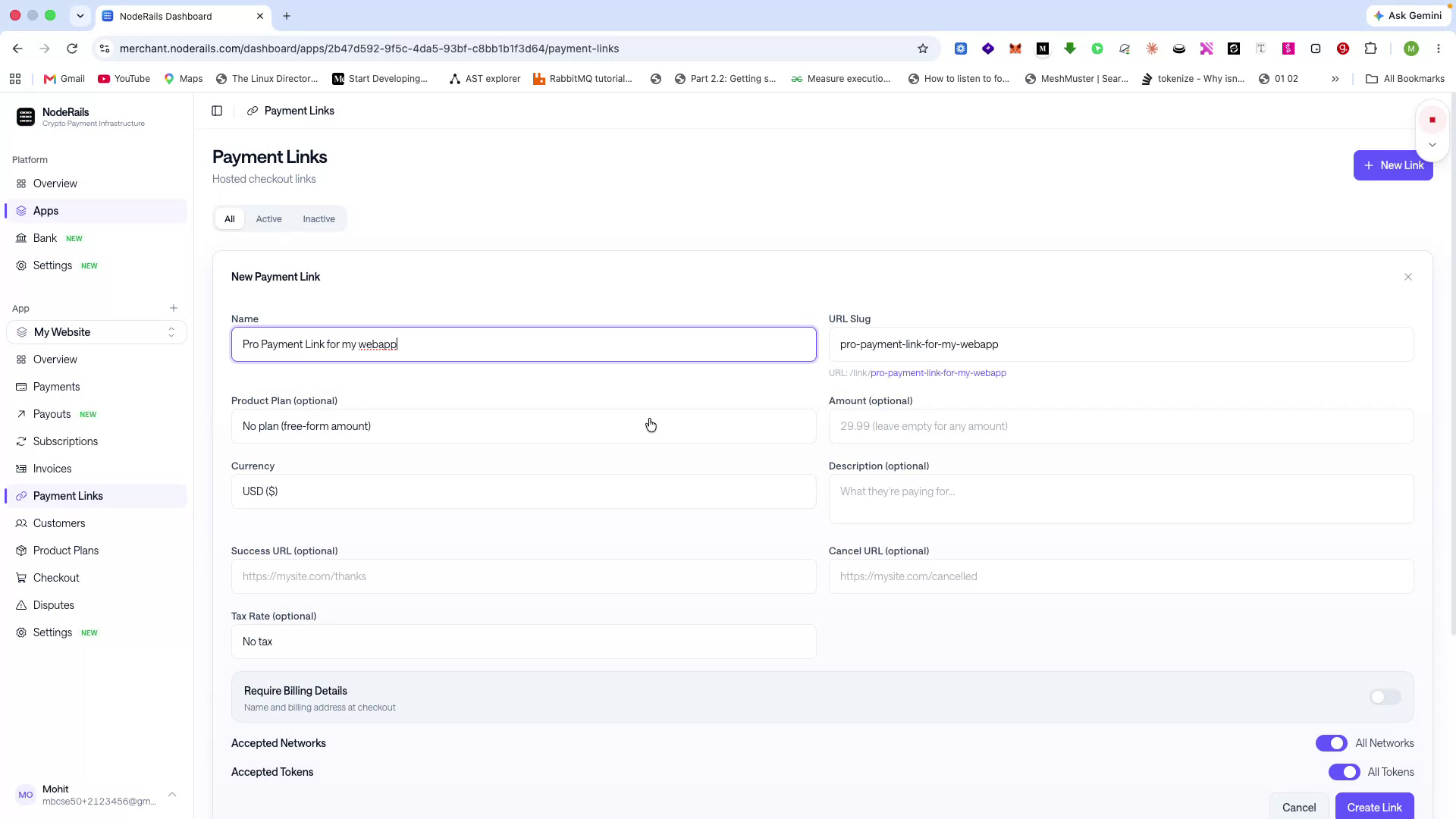Open the Platform Settings gear item

tap(96, 265)
